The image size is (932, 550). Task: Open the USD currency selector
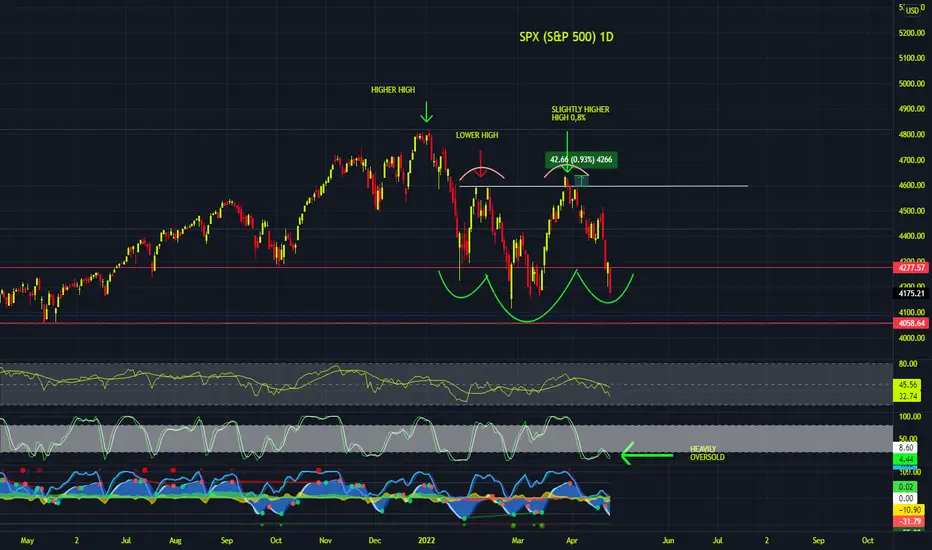tap(912, 10)
